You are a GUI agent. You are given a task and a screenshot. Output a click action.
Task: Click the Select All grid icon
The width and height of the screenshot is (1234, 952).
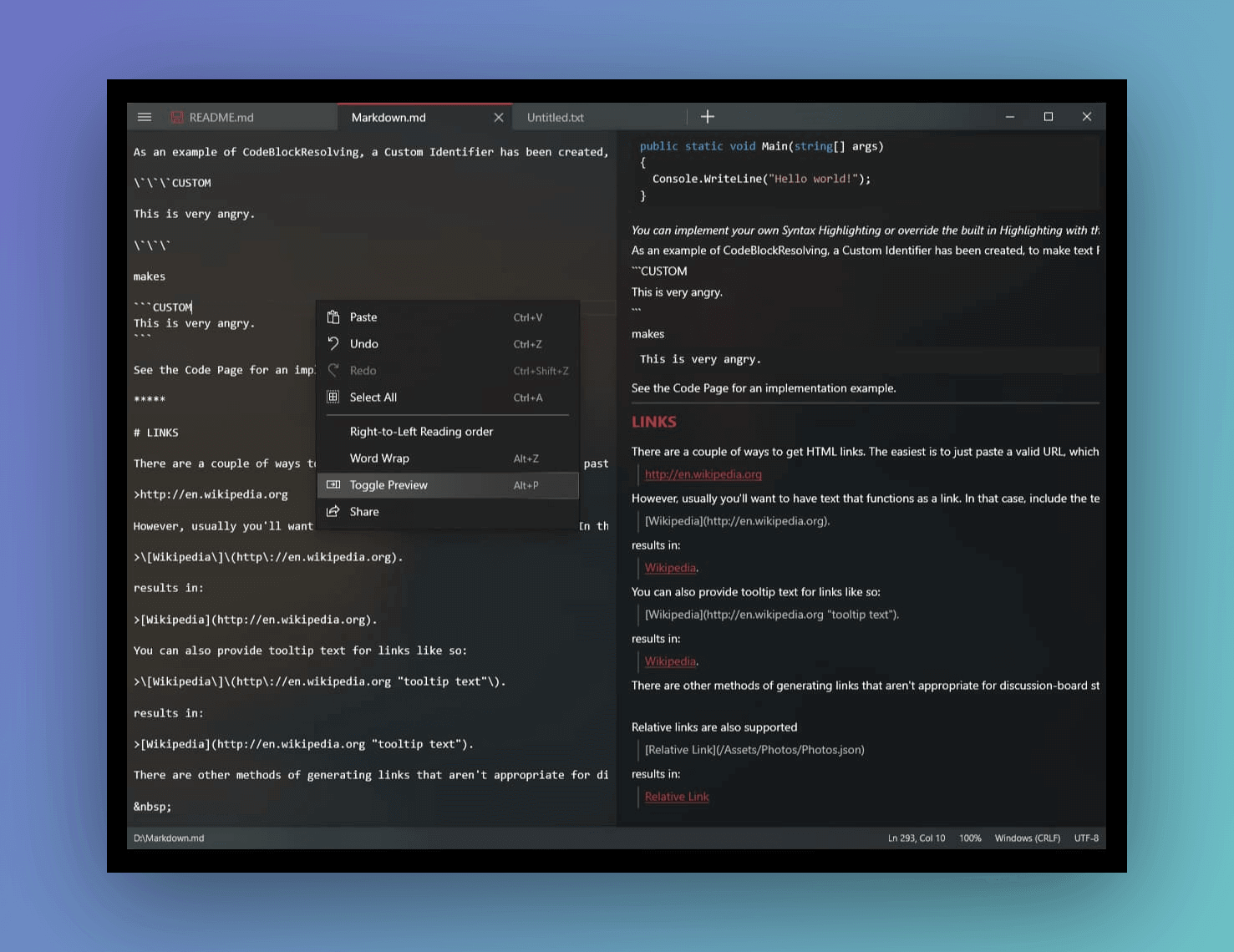tap(333, 398)
